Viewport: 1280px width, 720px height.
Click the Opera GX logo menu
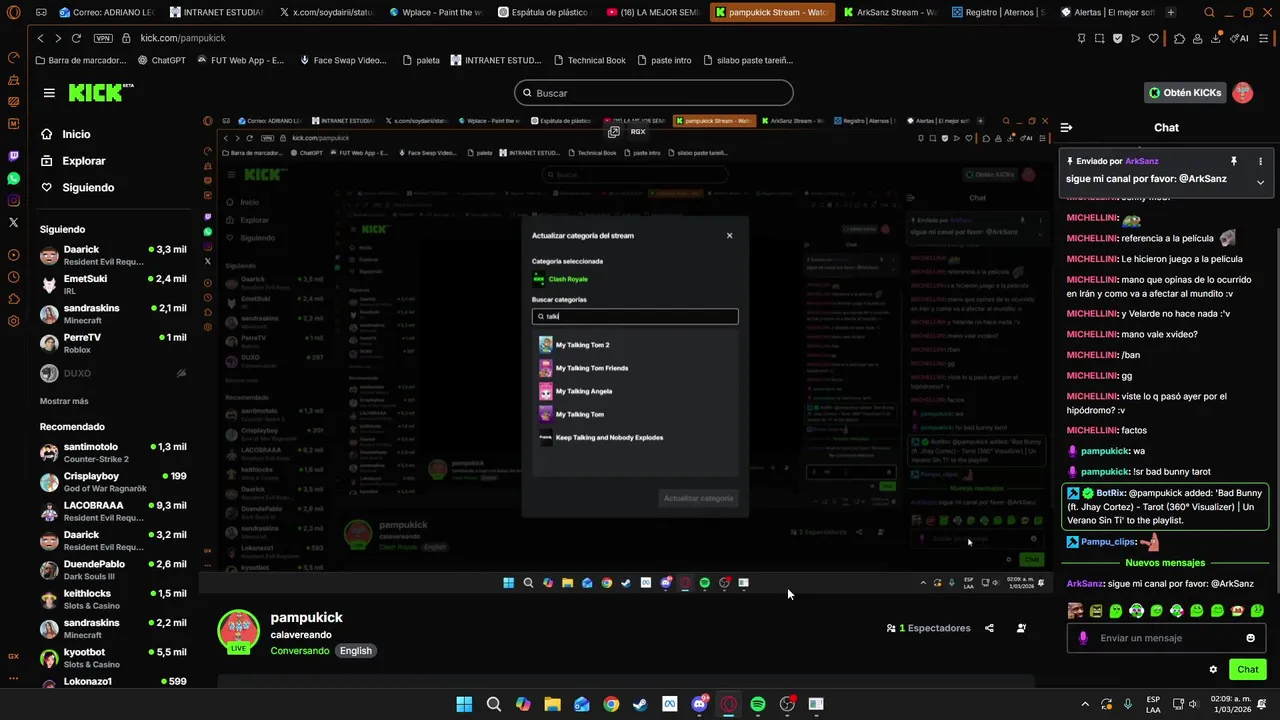click(x=13, y=13)
